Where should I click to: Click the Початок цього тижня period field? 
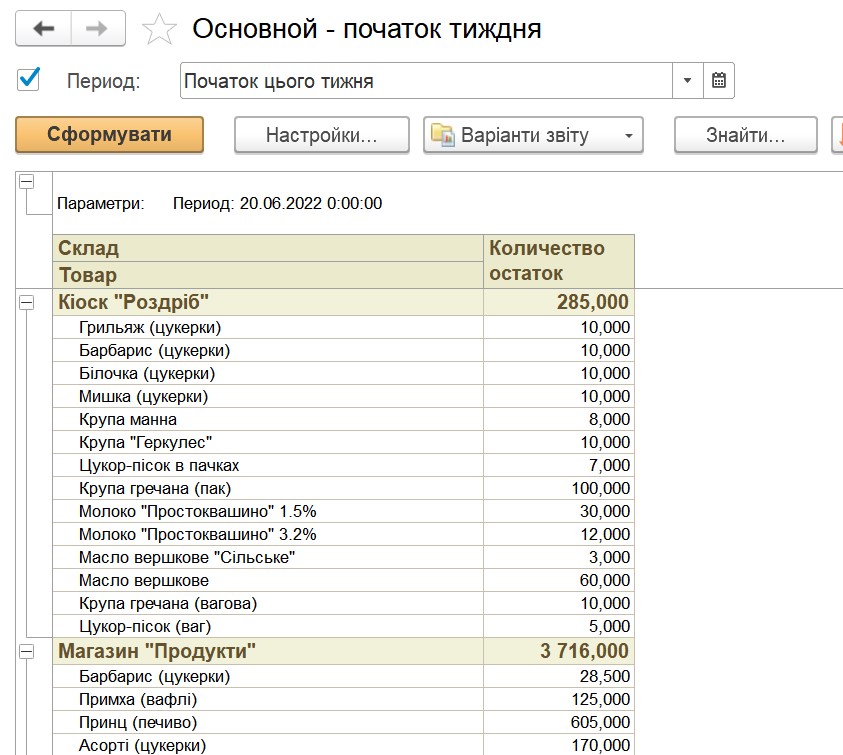tap(426, 81)
